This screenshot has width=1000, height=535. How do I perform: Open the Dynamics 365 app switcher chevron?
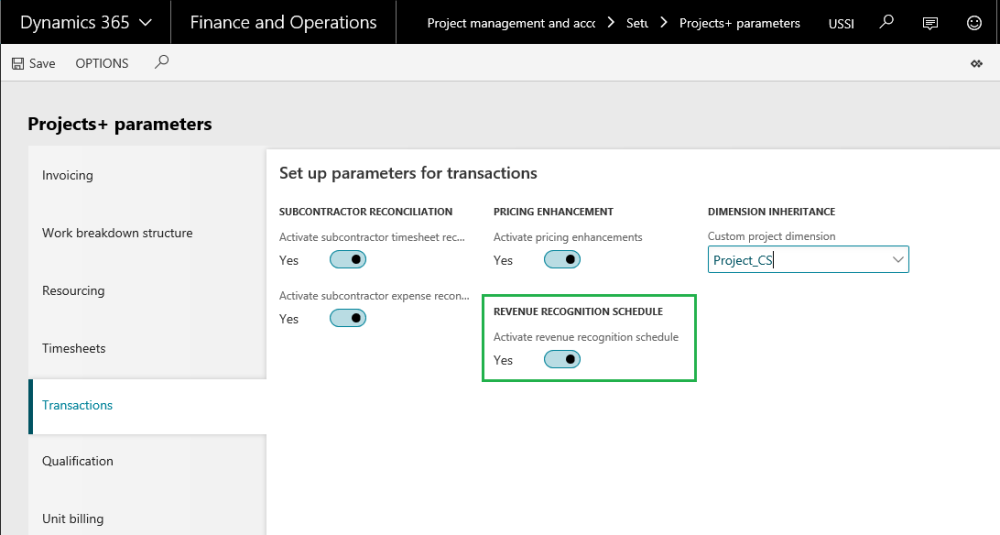[x=146, y=22]
